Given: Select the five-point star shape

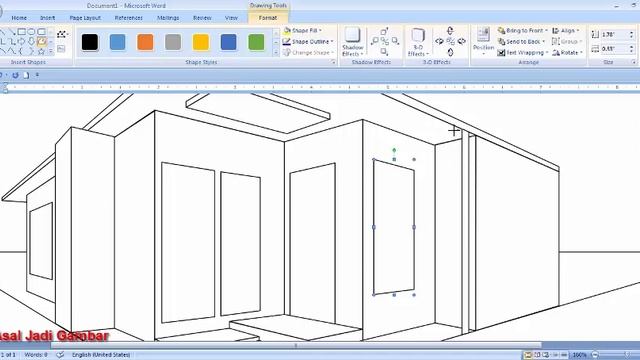Looking at the screenshot, I should pos(41,51).
